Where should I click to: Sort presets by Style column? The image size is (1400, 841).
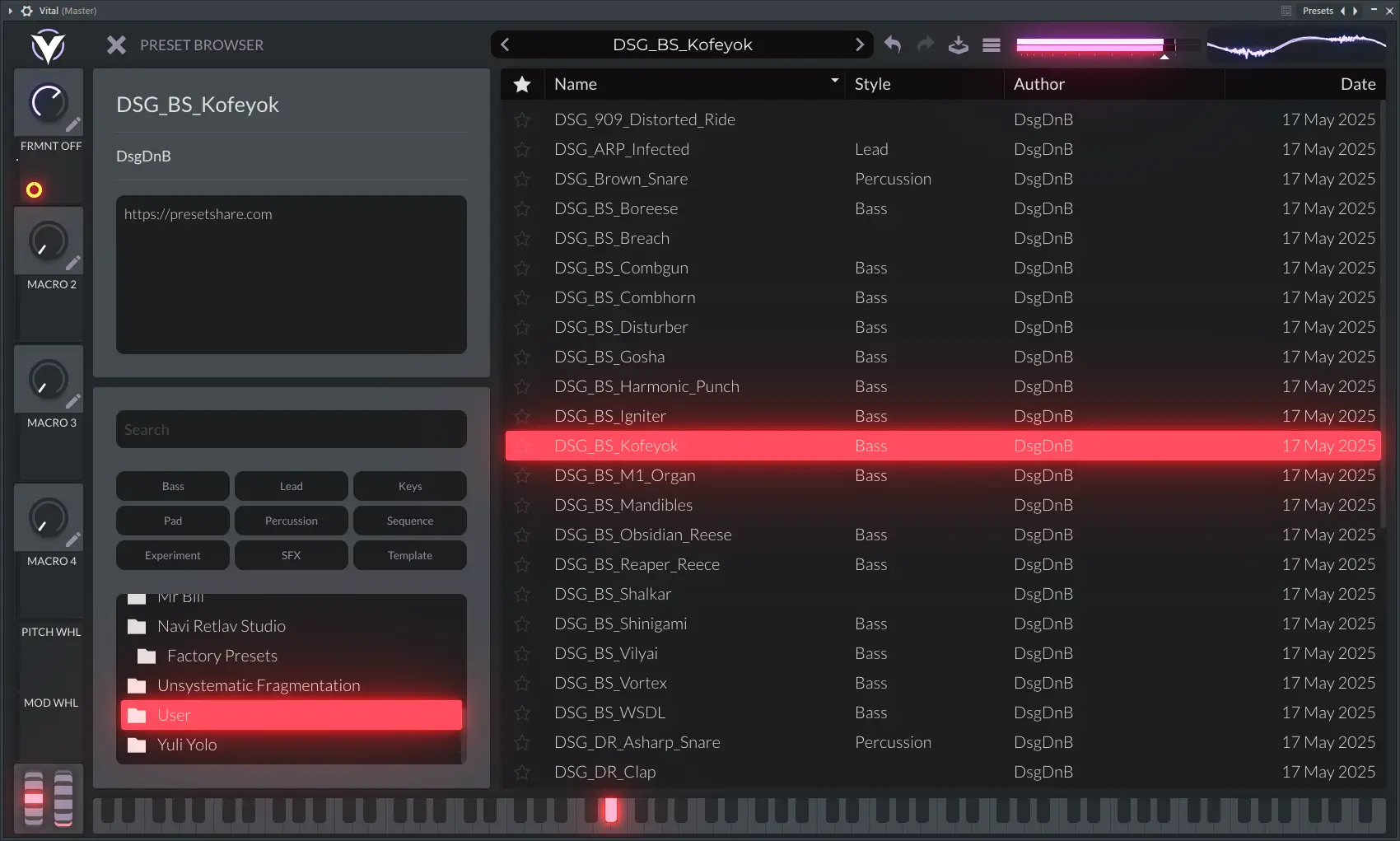point(924,84)
